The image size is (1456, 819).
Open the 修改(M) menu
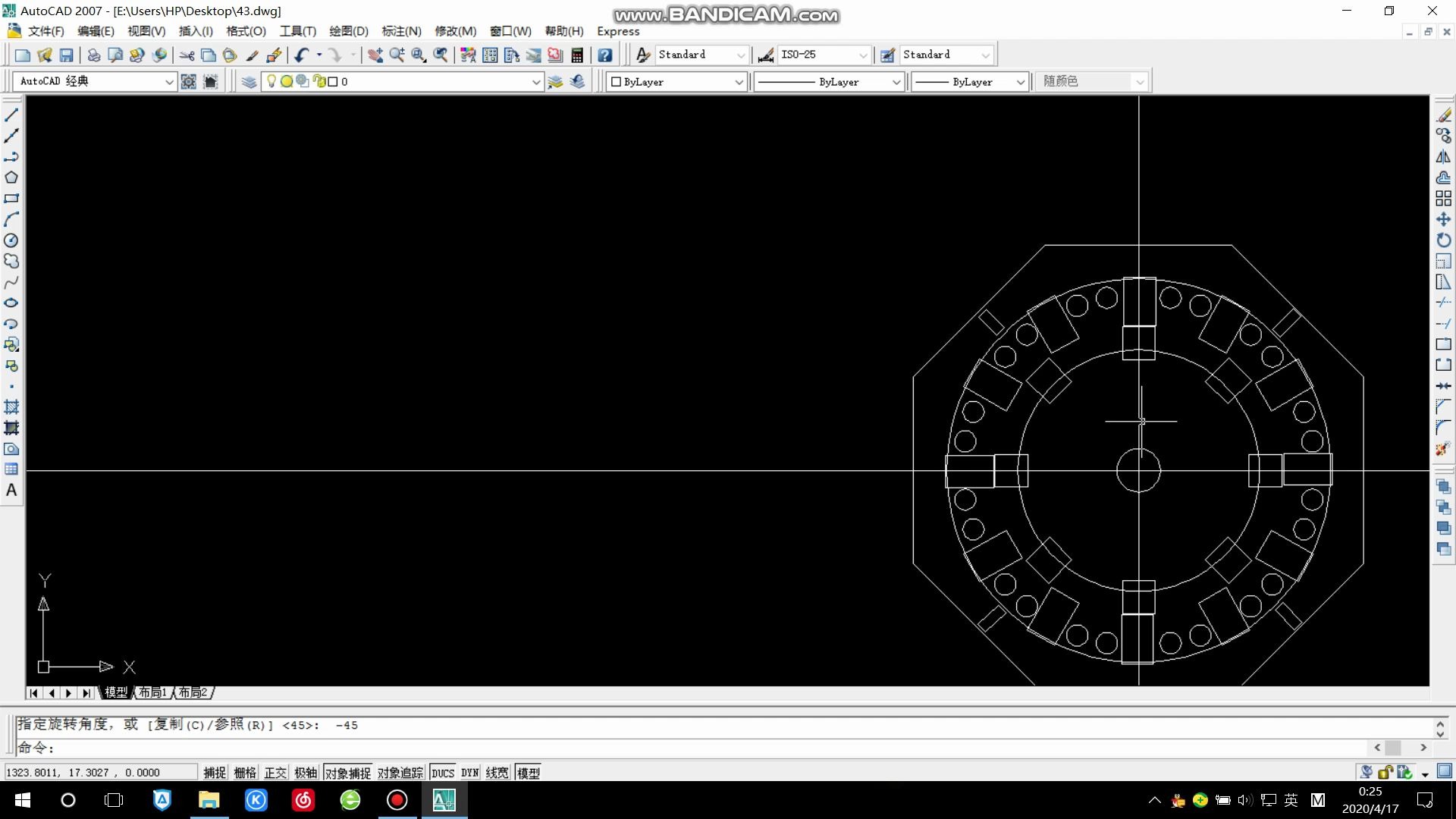coord(455,31)
